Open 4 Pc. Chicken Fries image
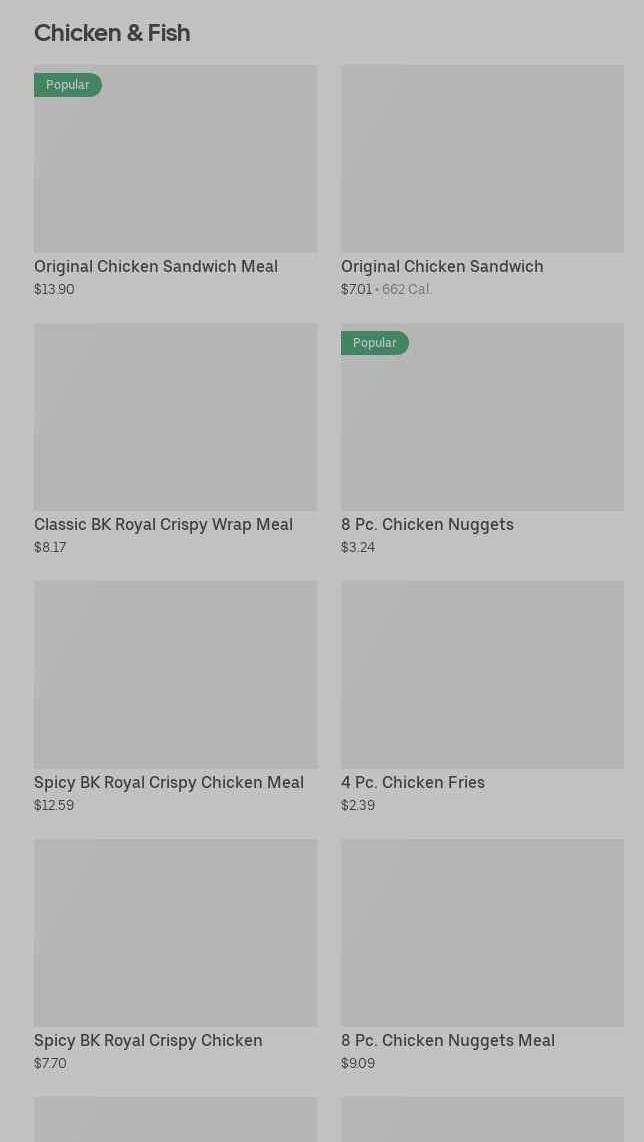Screen dimensions: 644x1142 click(x=482, y=675)
